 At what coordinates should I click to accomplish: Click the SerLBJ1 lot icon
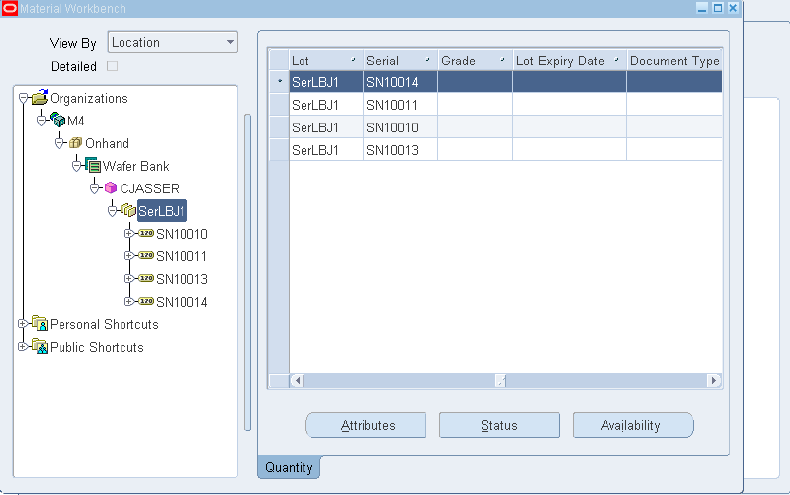(128, 210)
